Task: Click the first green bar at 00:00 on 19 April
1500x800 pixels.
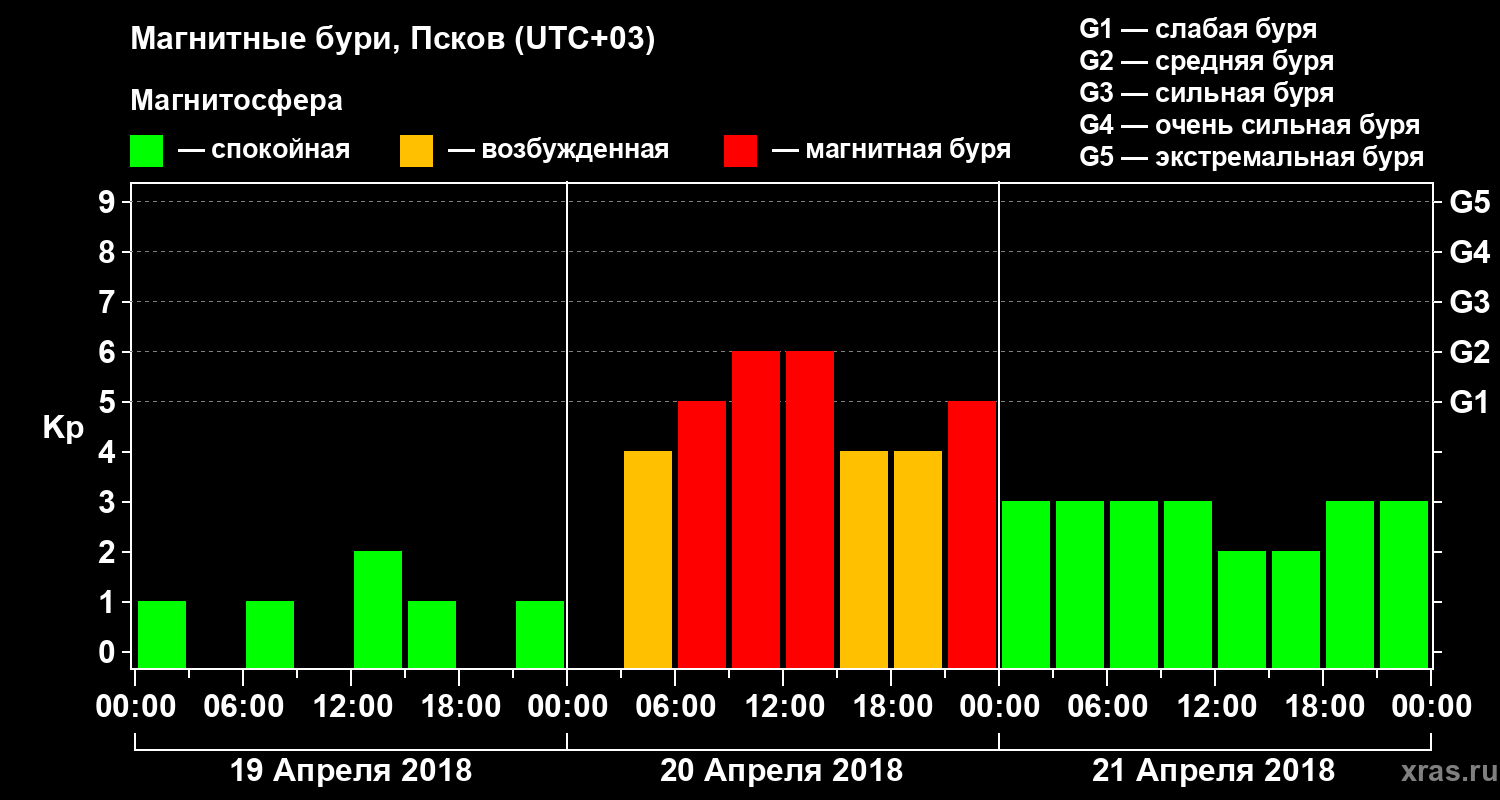Action: (x=162, y=634)
